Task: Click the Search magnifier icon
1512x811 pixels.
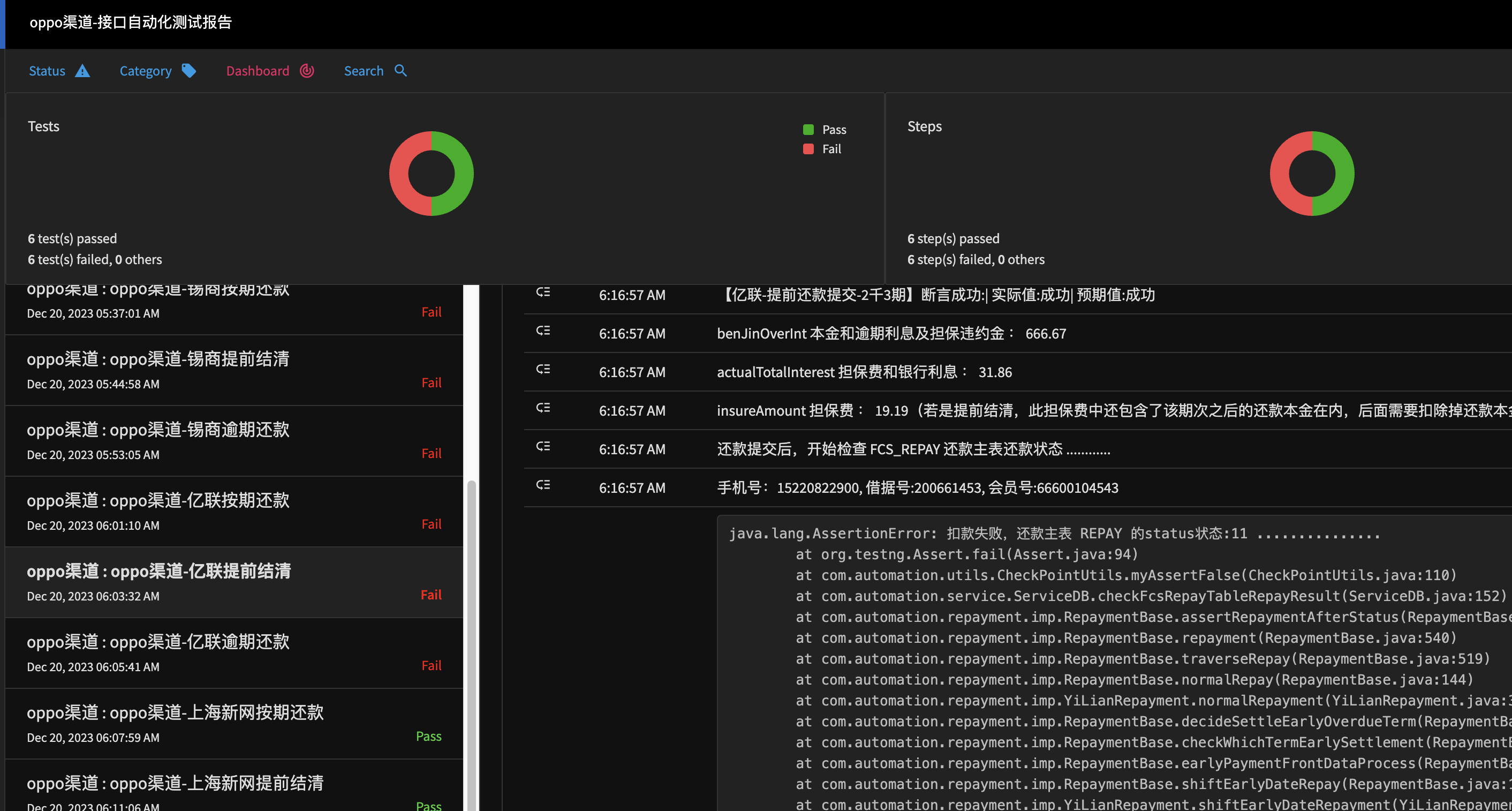Action: [401, 71]
